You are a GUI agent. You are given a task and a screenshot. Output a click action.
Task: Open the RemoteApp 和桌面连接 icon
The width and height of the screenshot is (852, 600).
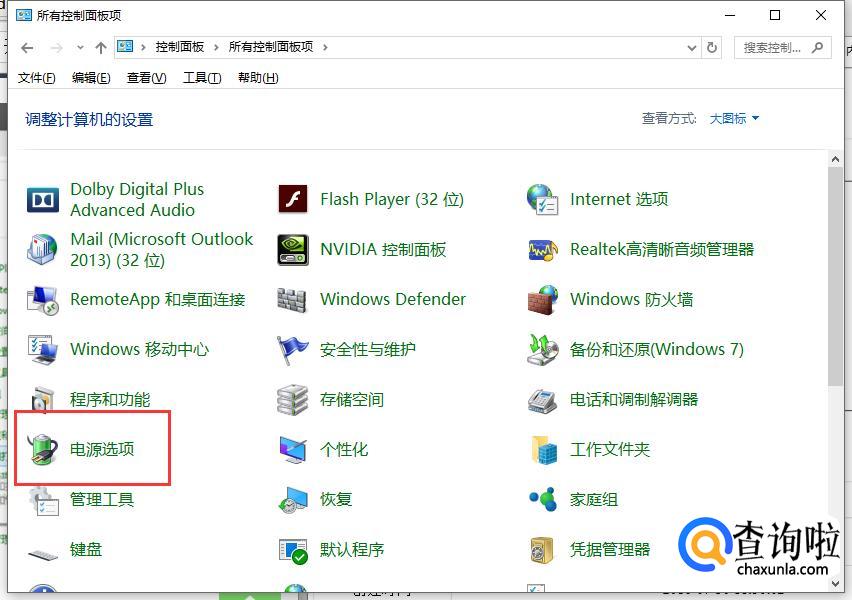coord(42,299)
